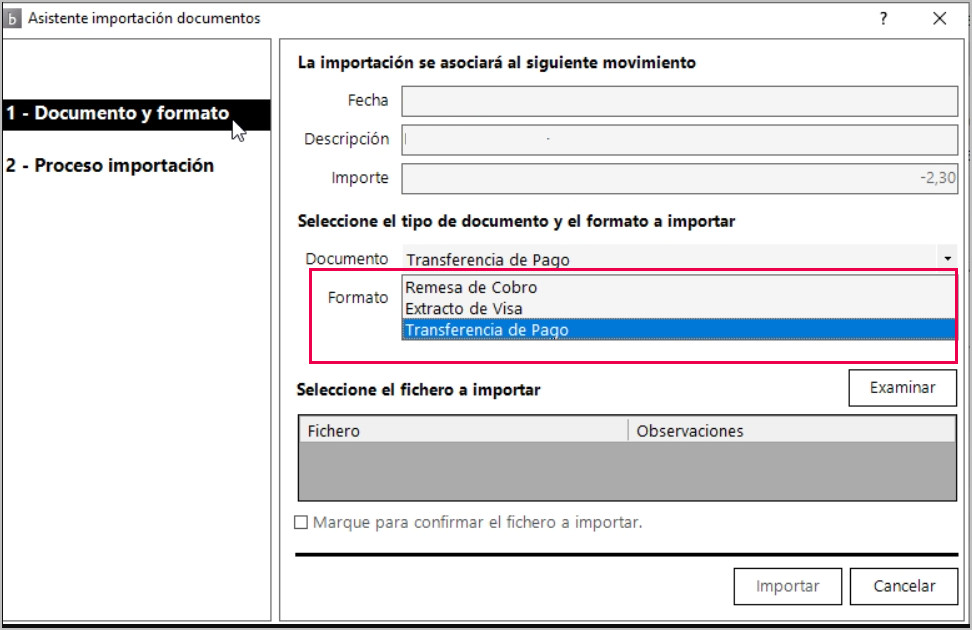
Task: Click the Fecha field
Action: pos(679,101)
